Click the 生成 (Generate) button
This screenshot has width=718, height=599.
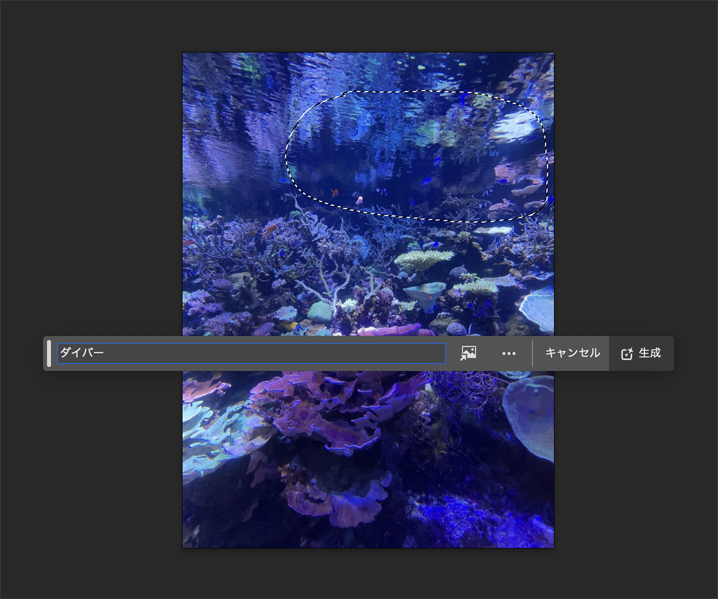(x=641, y=353)
